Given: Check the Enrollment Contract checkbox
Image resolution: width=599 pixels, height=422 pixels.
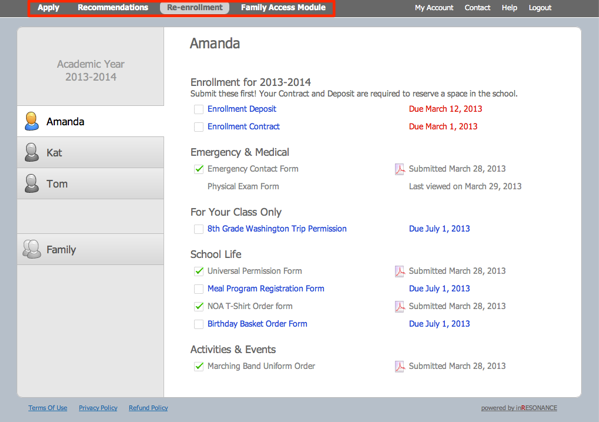Looking at the screenshot, I should [199, 127].
